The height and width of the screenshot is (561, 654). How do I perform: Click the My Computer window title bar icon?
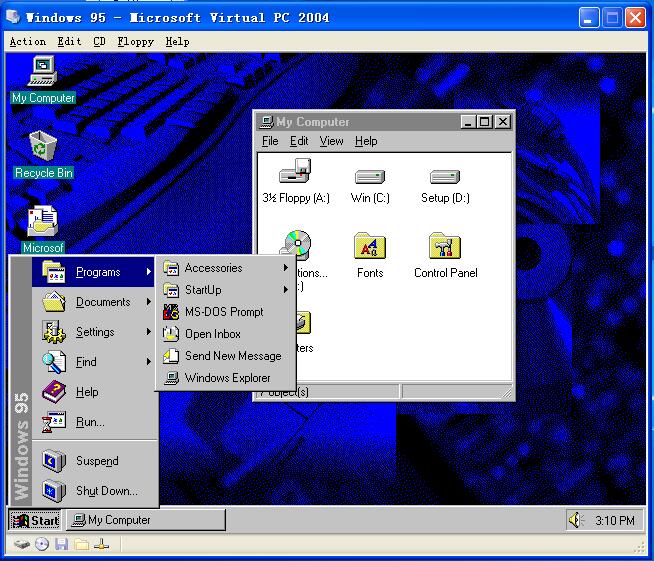(x=267, y=122)
